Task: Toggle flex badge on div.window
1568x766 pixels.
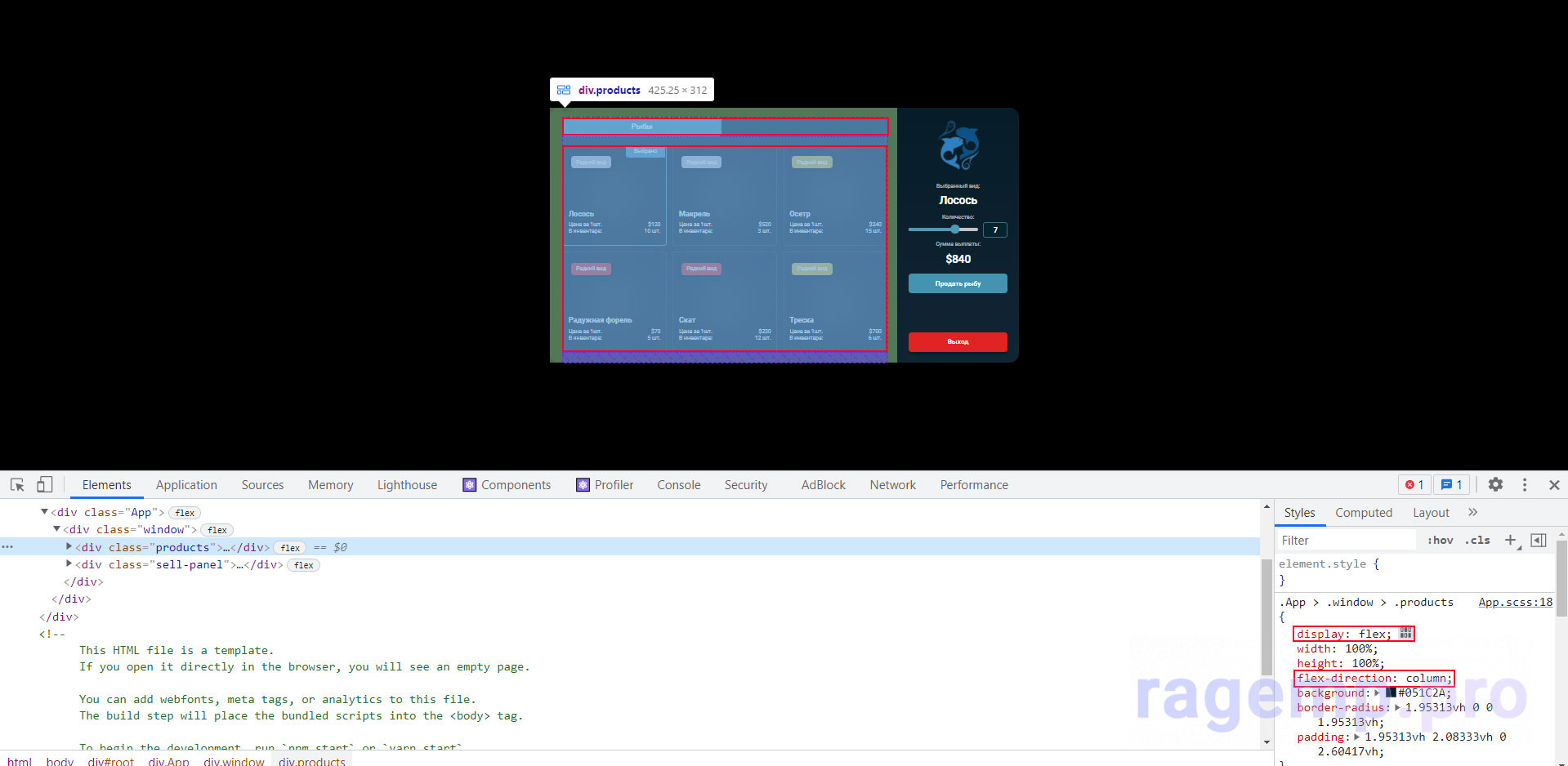Action: pos(217,530)
